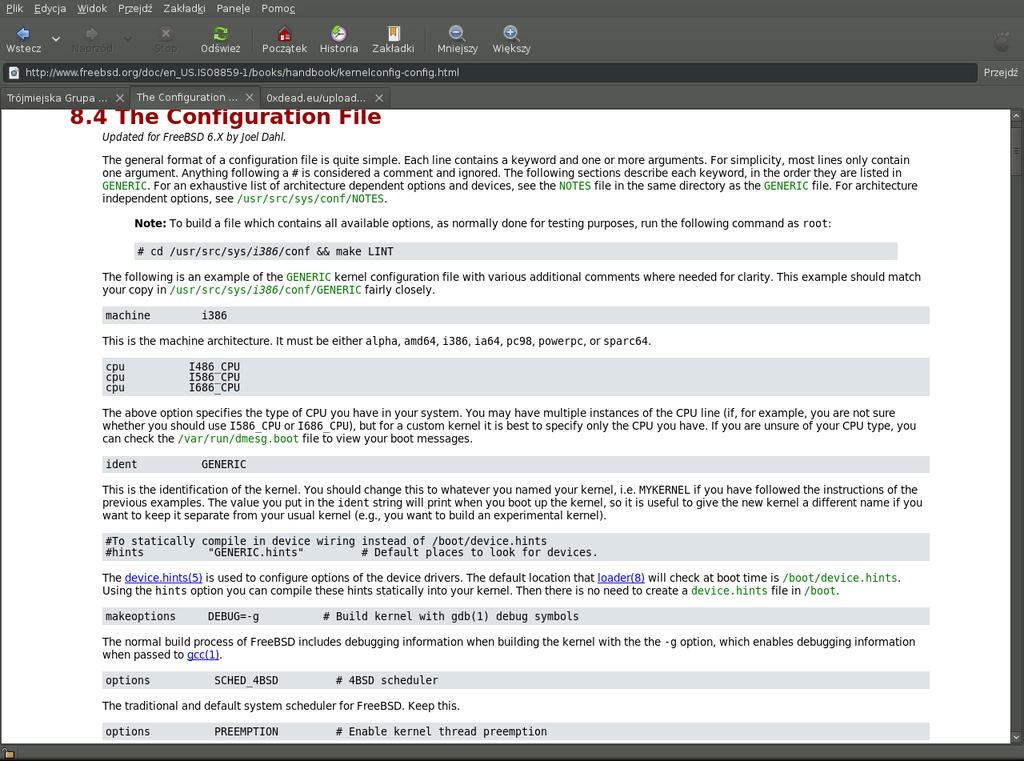Open the Zakładki bookmarks toolbar icon
Screen dimensions: 1024x761
[x=393, y=33]
